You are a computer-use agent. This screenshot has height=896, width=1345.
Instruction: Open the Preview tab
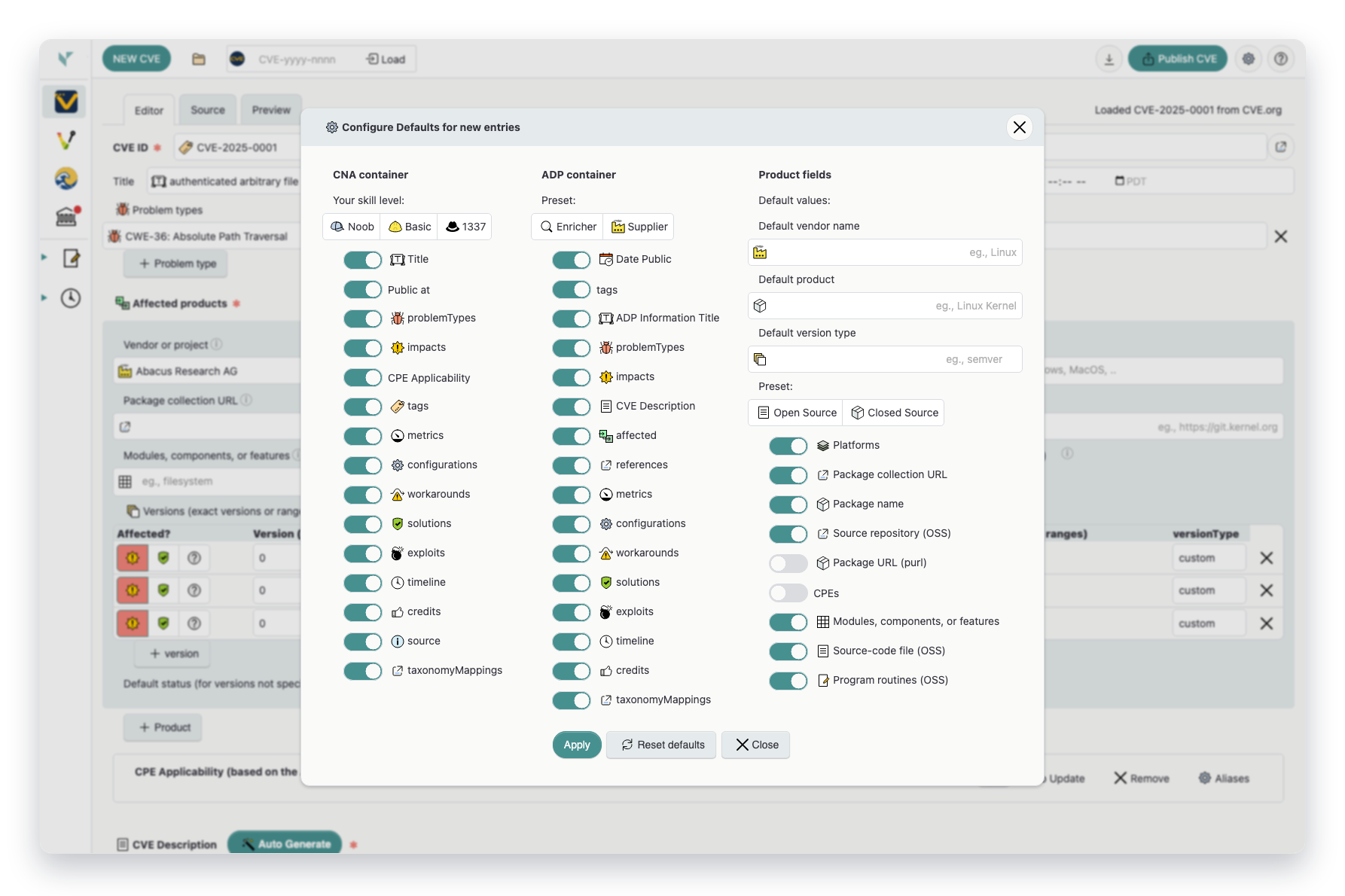pyautogui.click(x=271, y=109)
